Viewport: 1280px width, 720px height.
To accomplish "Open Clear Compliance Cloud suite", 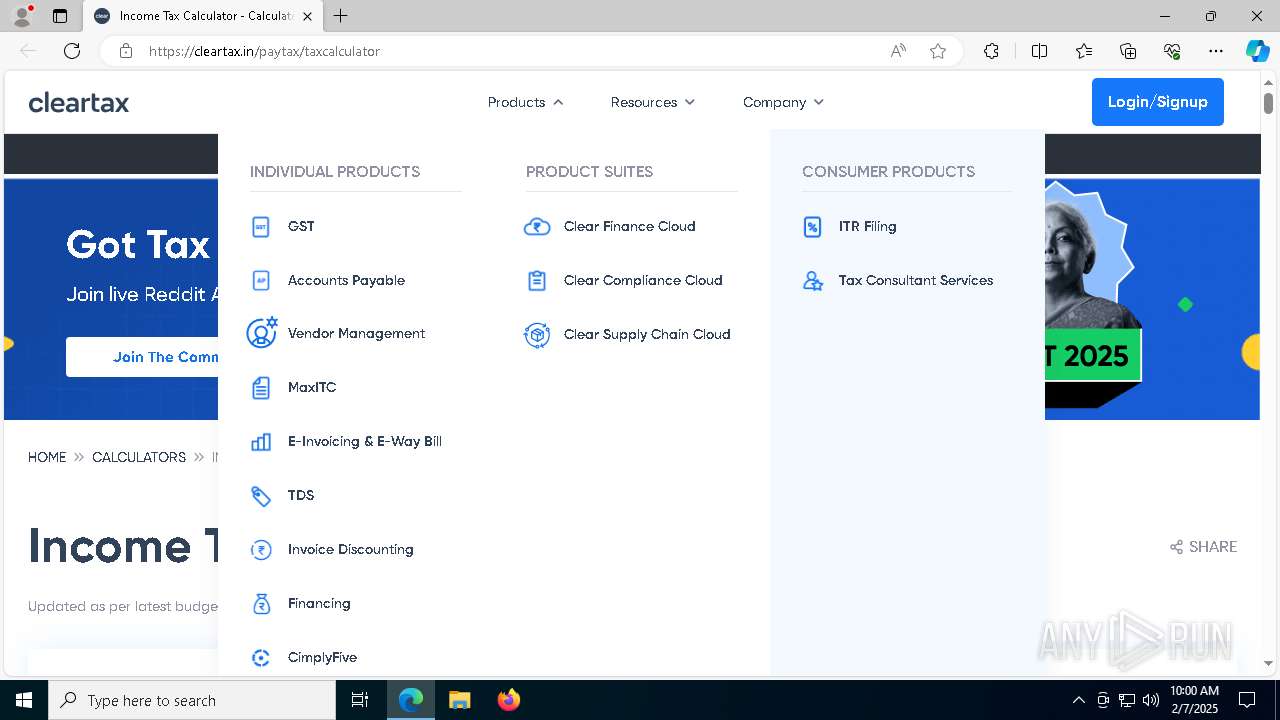I will (643, 281).
